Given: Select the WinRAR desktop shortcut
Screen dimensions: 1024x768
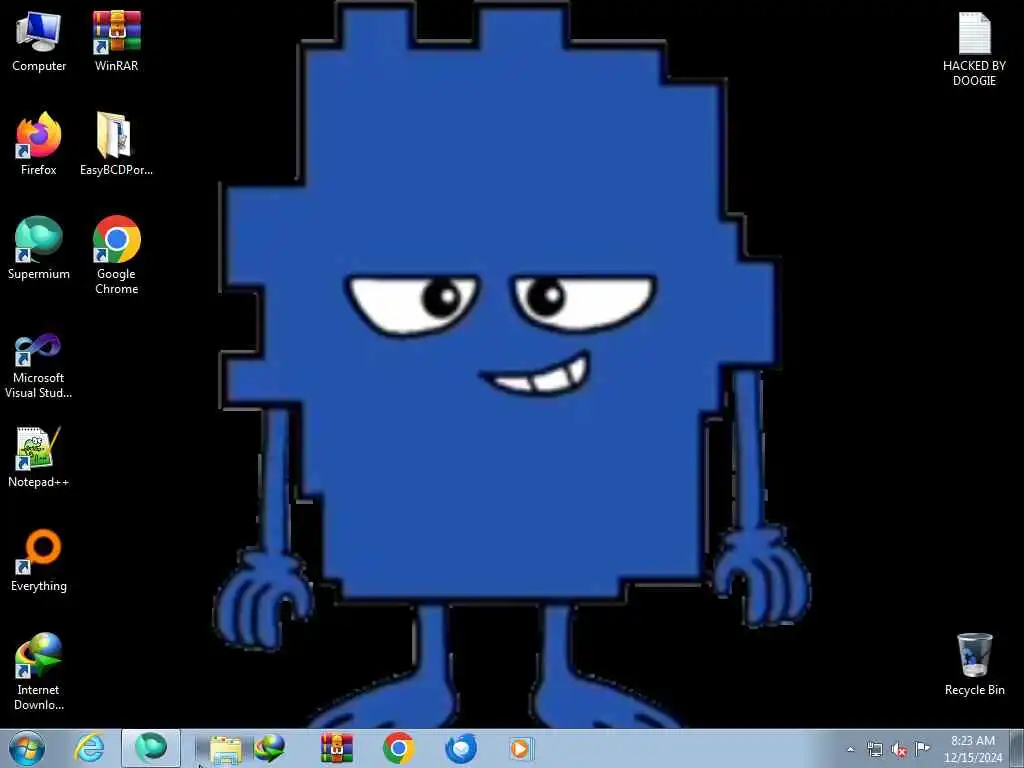Looking at the screenshot, I should 116,41.
